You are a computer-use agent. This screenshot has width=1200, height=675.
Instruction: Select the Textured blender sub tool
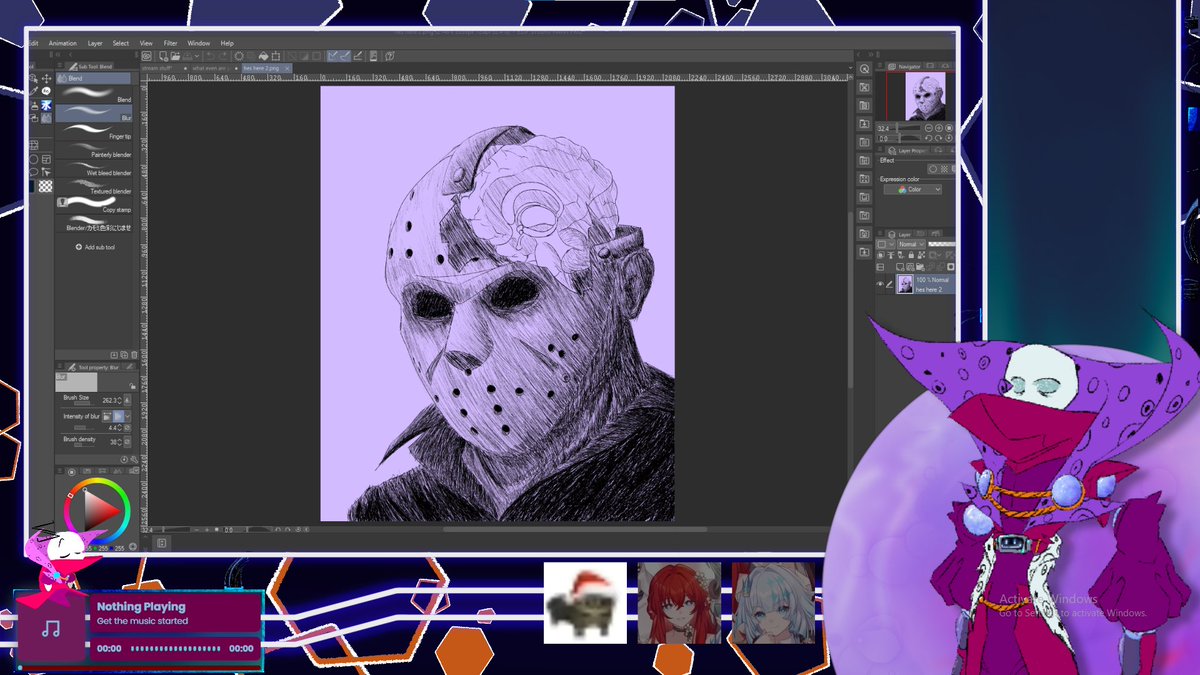click(x=94, y=186)
